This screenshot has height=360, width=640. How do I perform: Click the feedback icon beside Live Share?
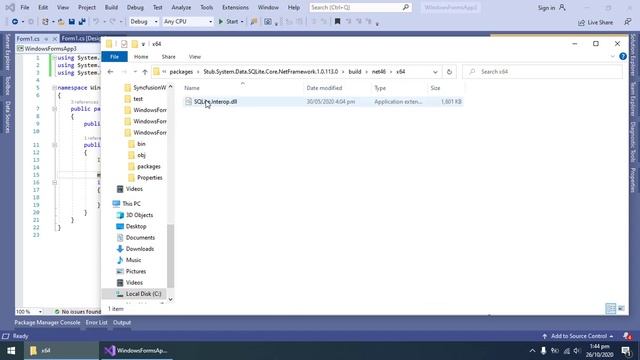coord(628,22)
